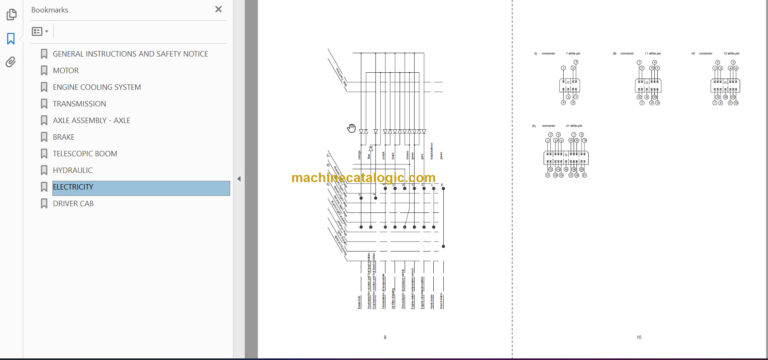Click the Bookmarks panel title text
Viewport: 768px width, 360px height.
pyautogui.click(x=49, y=10)
